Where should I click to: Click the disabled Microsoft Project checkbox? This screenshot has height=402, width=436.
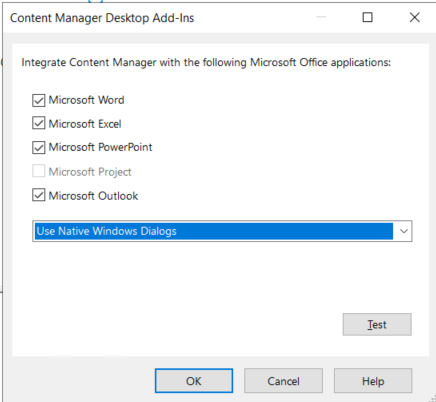click(x=39, y=171)
